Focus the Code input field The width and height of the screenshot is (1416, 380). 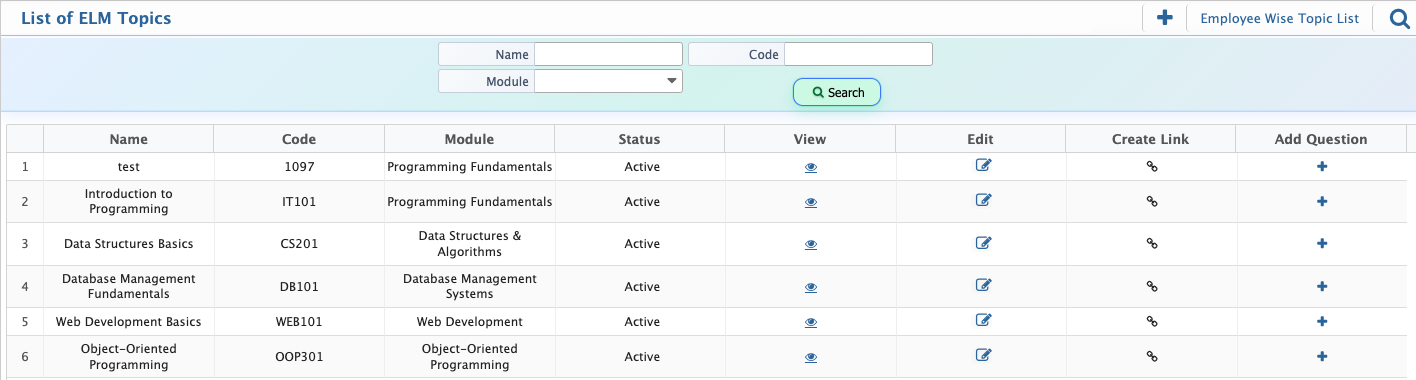click(x=858, y=54)
